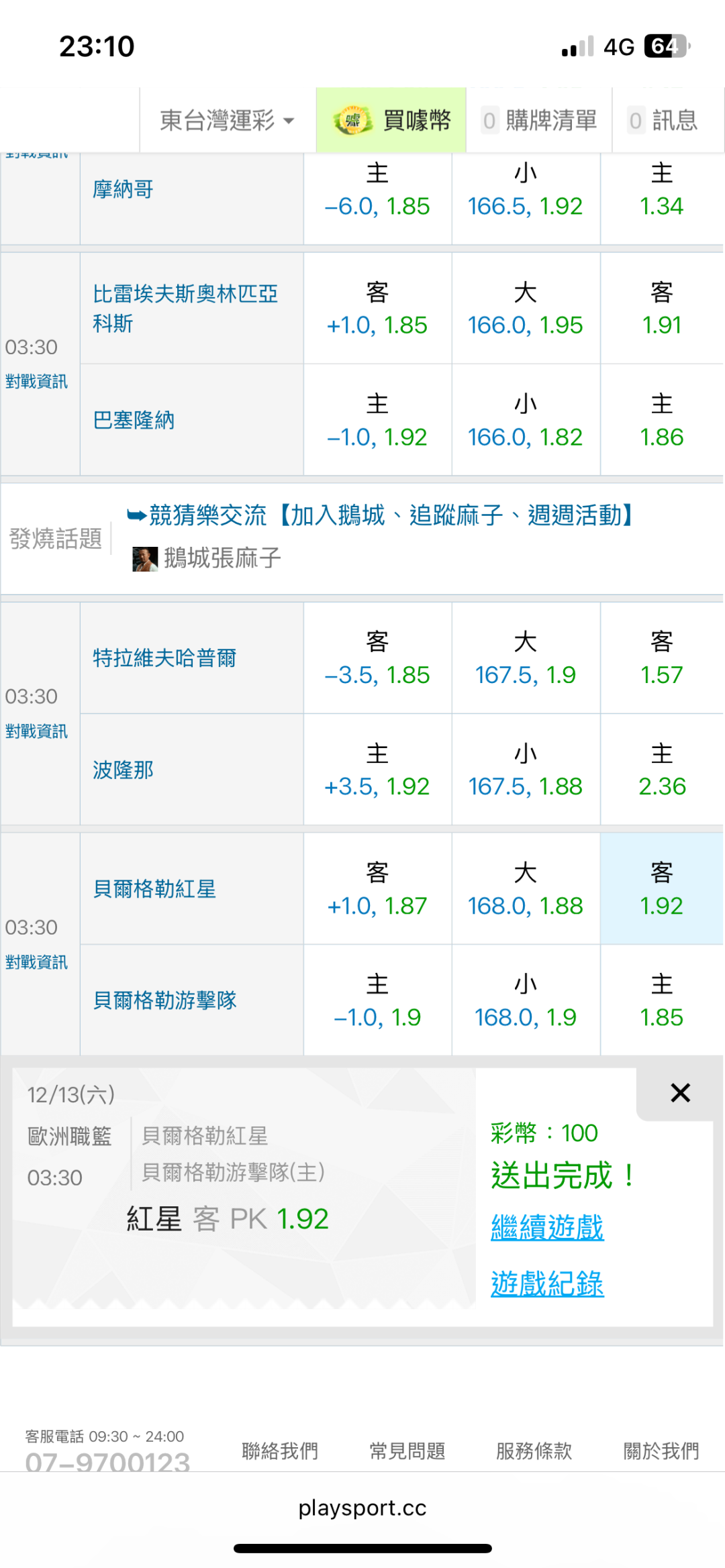Select 摩納哥 主 1.34 moneyline odds
This screenshot has width=725, height=1568.
coord(661,190)
